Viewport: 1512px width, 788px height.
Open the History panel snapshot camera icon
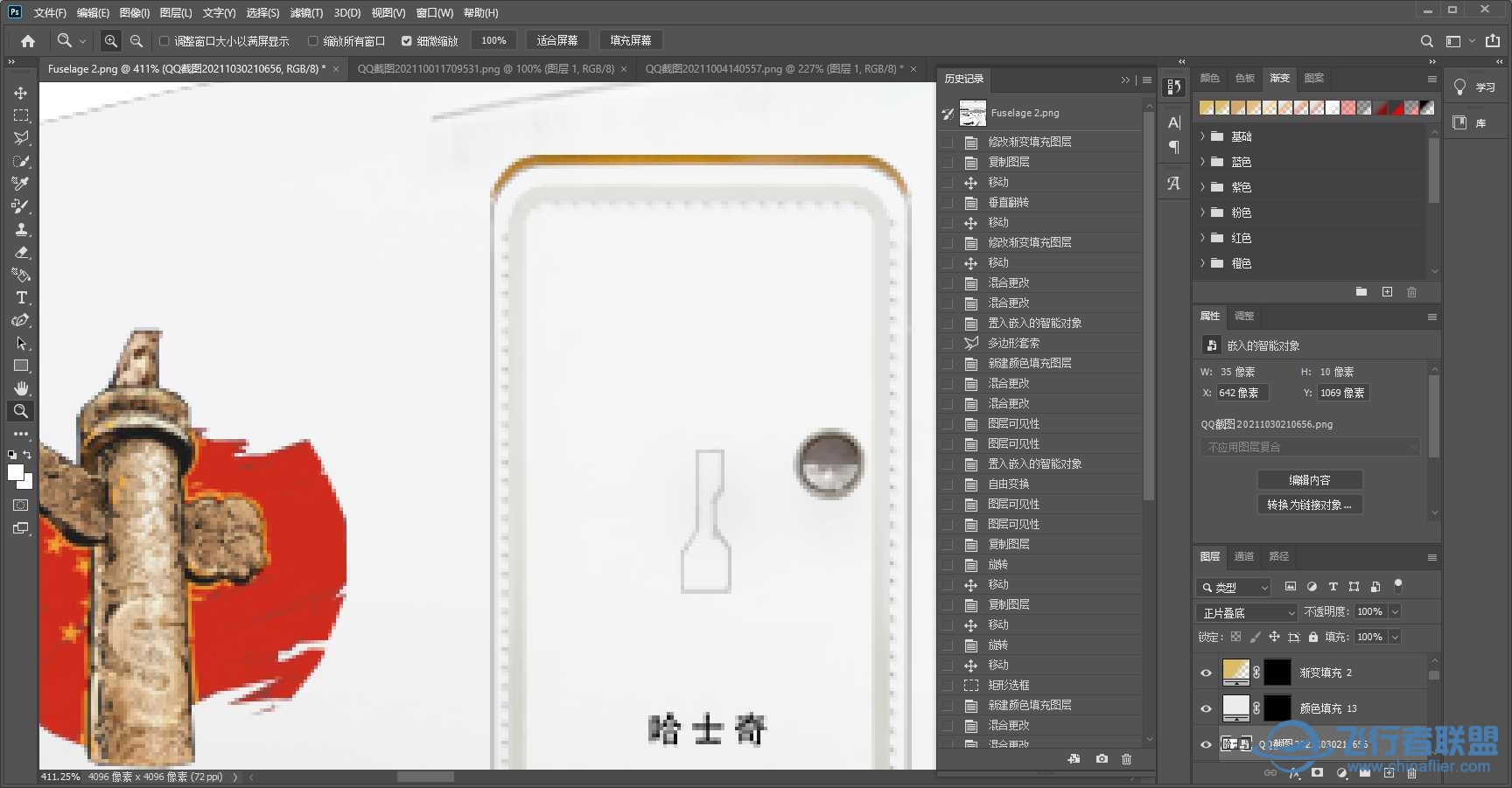(1100, 759)
